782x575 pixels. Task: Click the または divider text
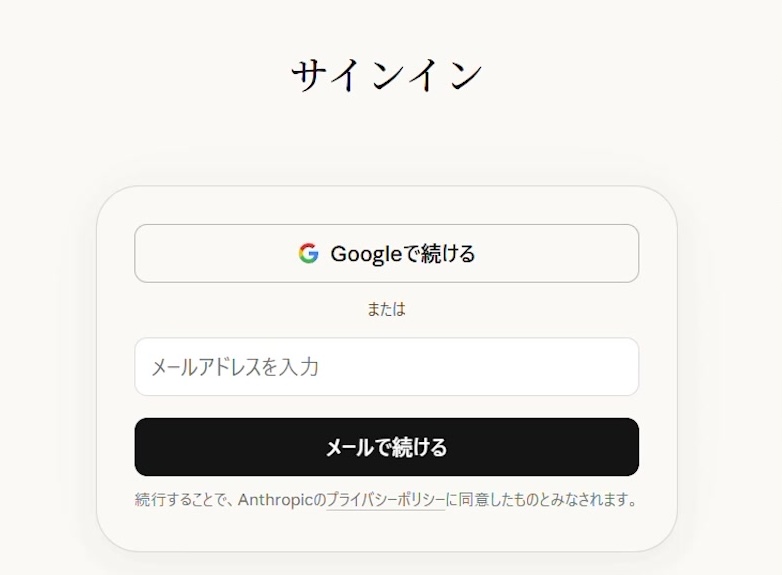point(386,309)
